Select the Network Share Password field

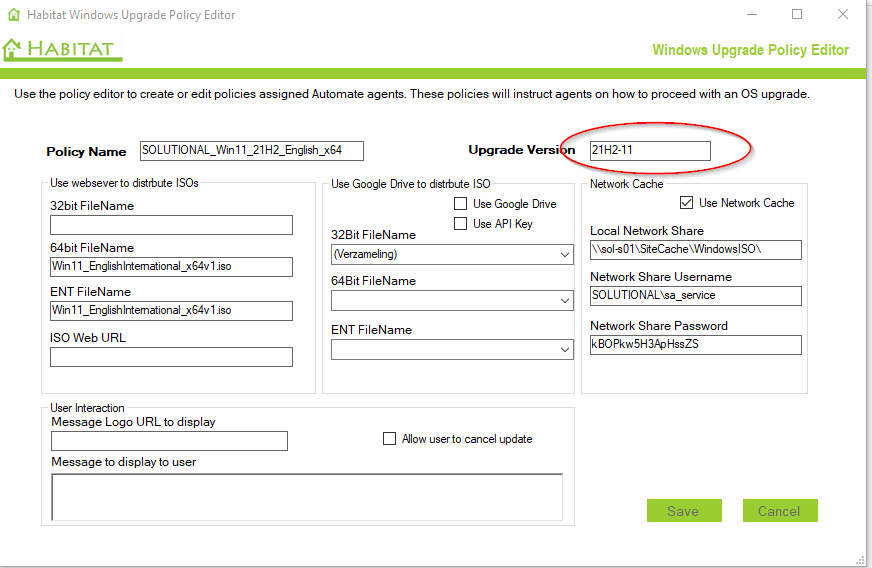695,345
